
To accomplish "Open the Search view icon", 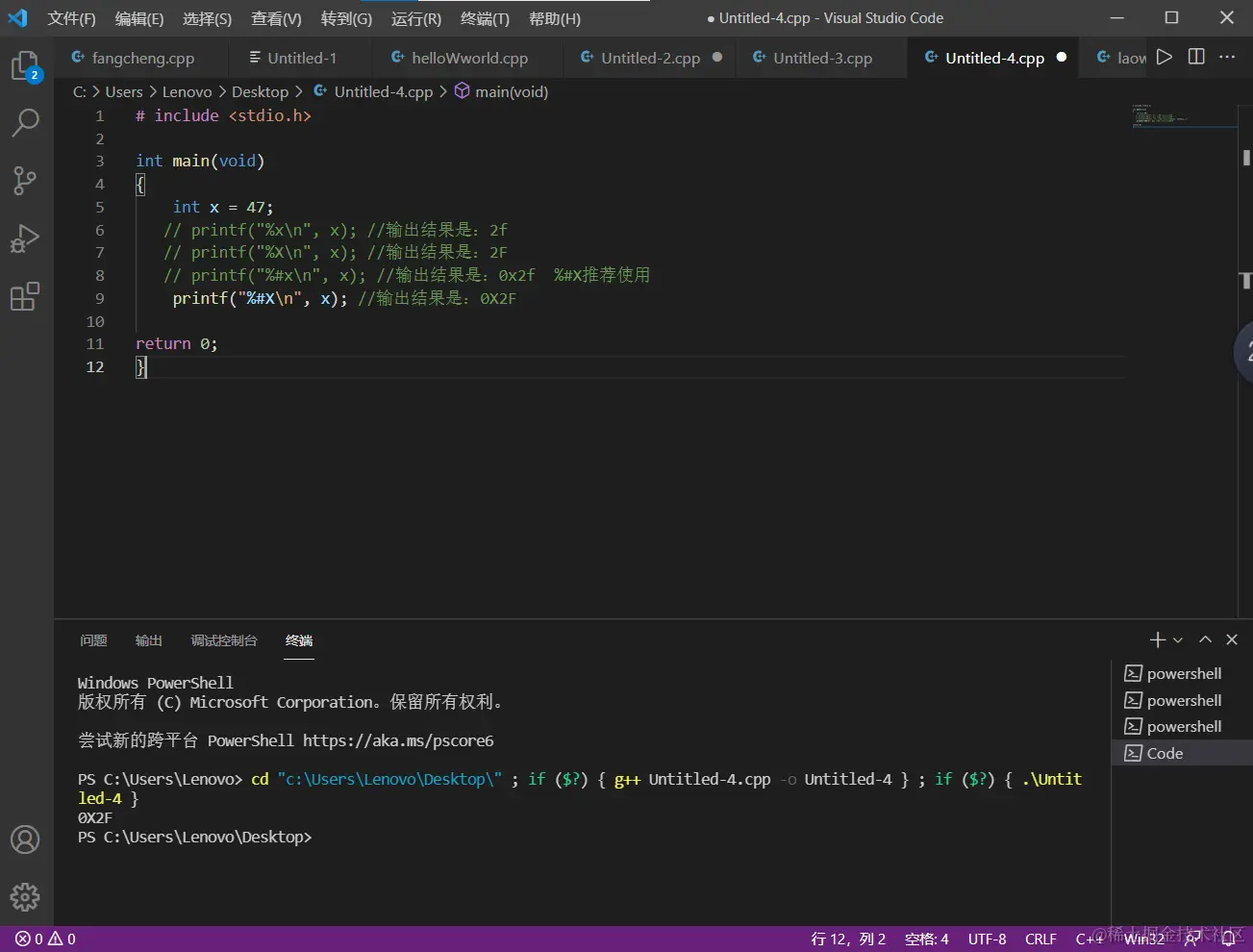I will coord(25,122).
